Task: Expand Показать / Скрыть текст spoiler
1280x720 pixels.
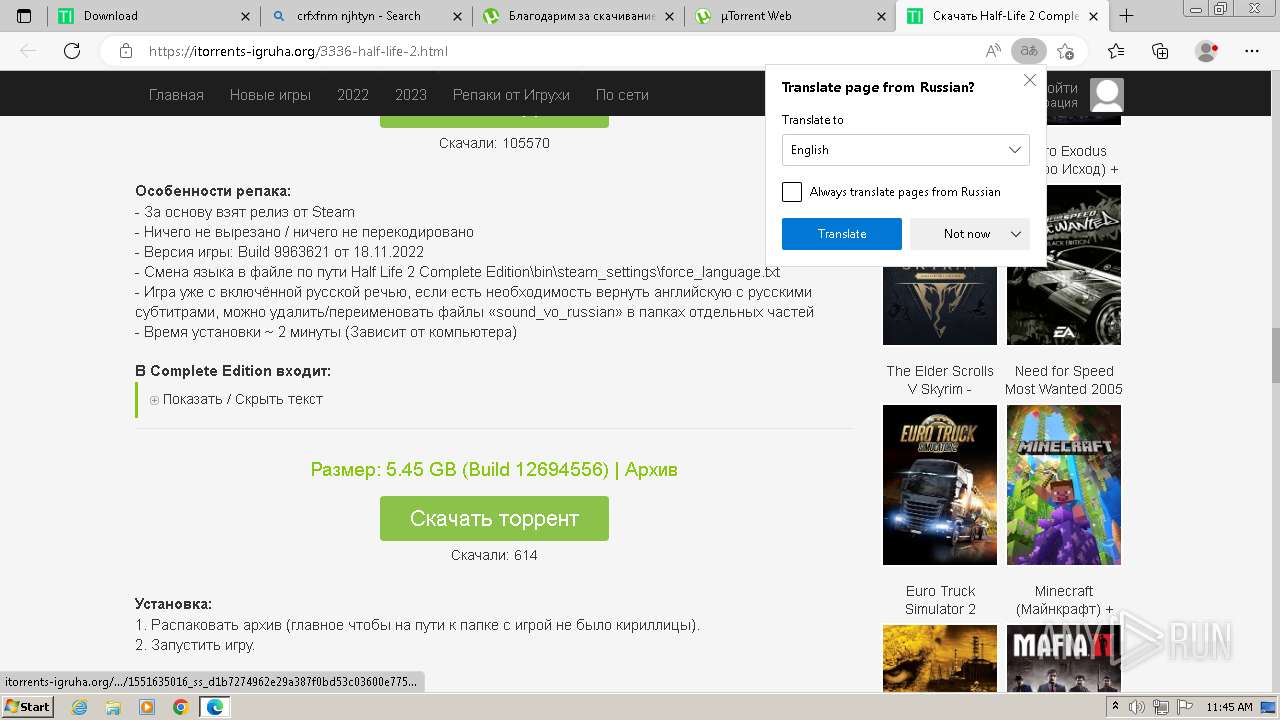Action: (x=236, y=399)
